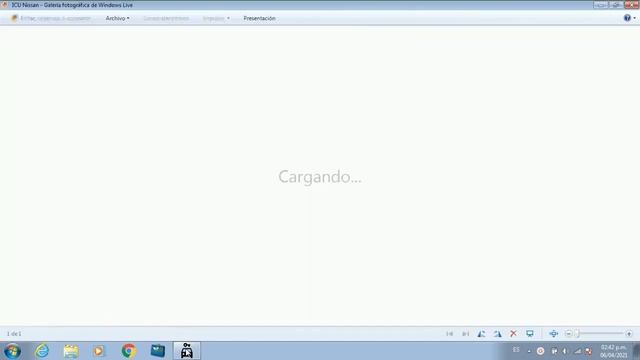The image size is (640, 360).
Task: Open Windows Explorer folder on taskbar
Action: pos(71,351)
